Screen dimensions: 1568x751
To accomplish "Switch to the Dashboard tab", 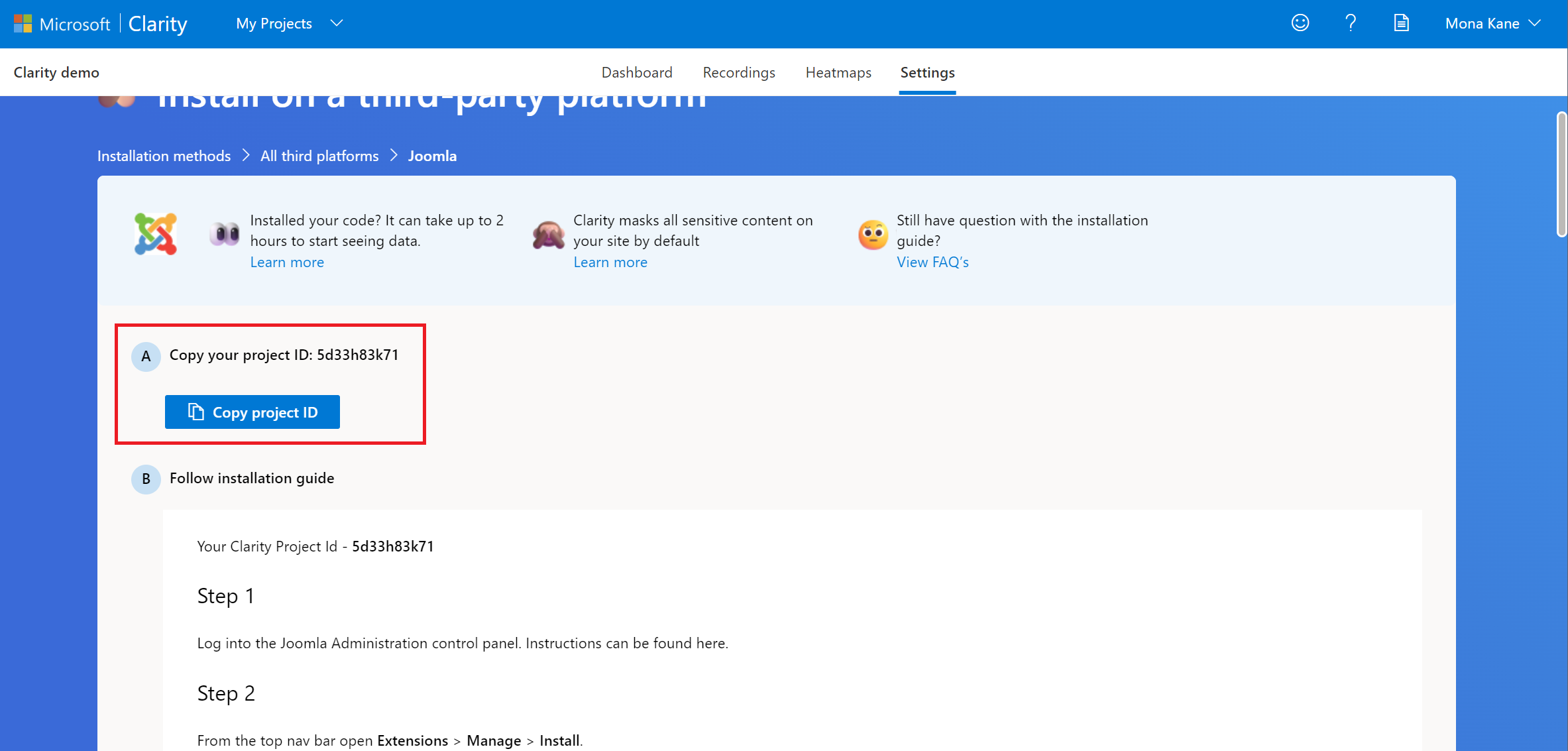I will click(x=637, y=72).
